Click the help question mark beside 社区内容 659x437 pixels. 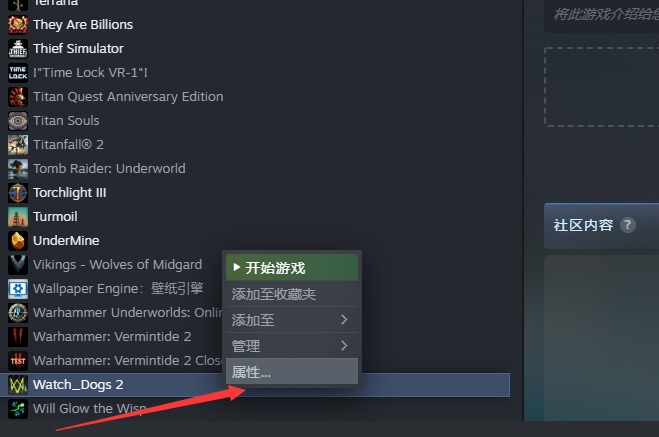click(627, 225)
